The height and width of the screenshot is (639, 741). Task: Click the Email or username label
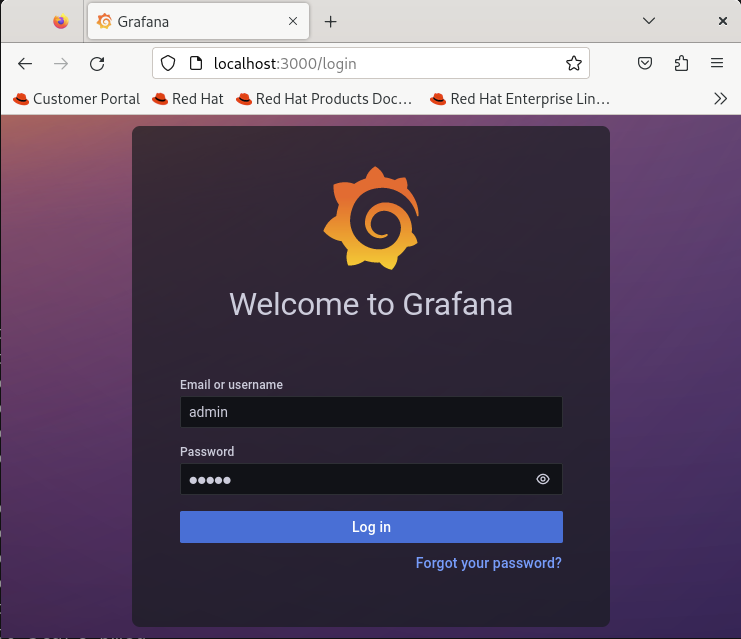click(x=231, y=385)
